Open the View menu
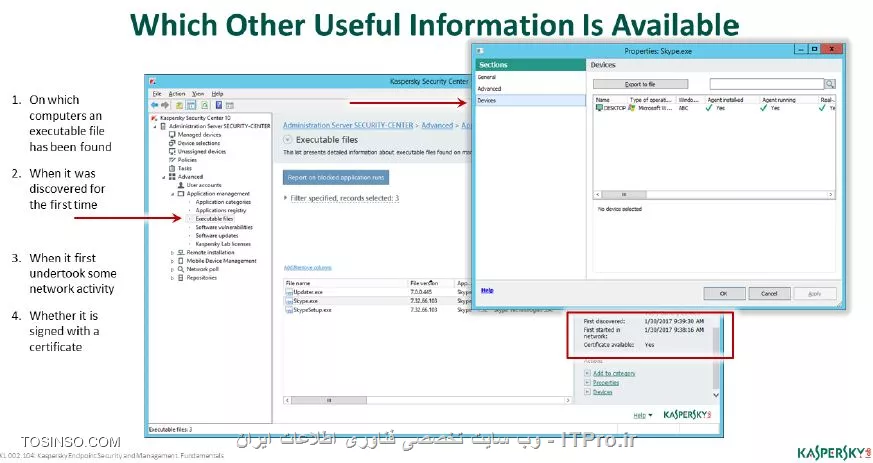 (198, 94)
